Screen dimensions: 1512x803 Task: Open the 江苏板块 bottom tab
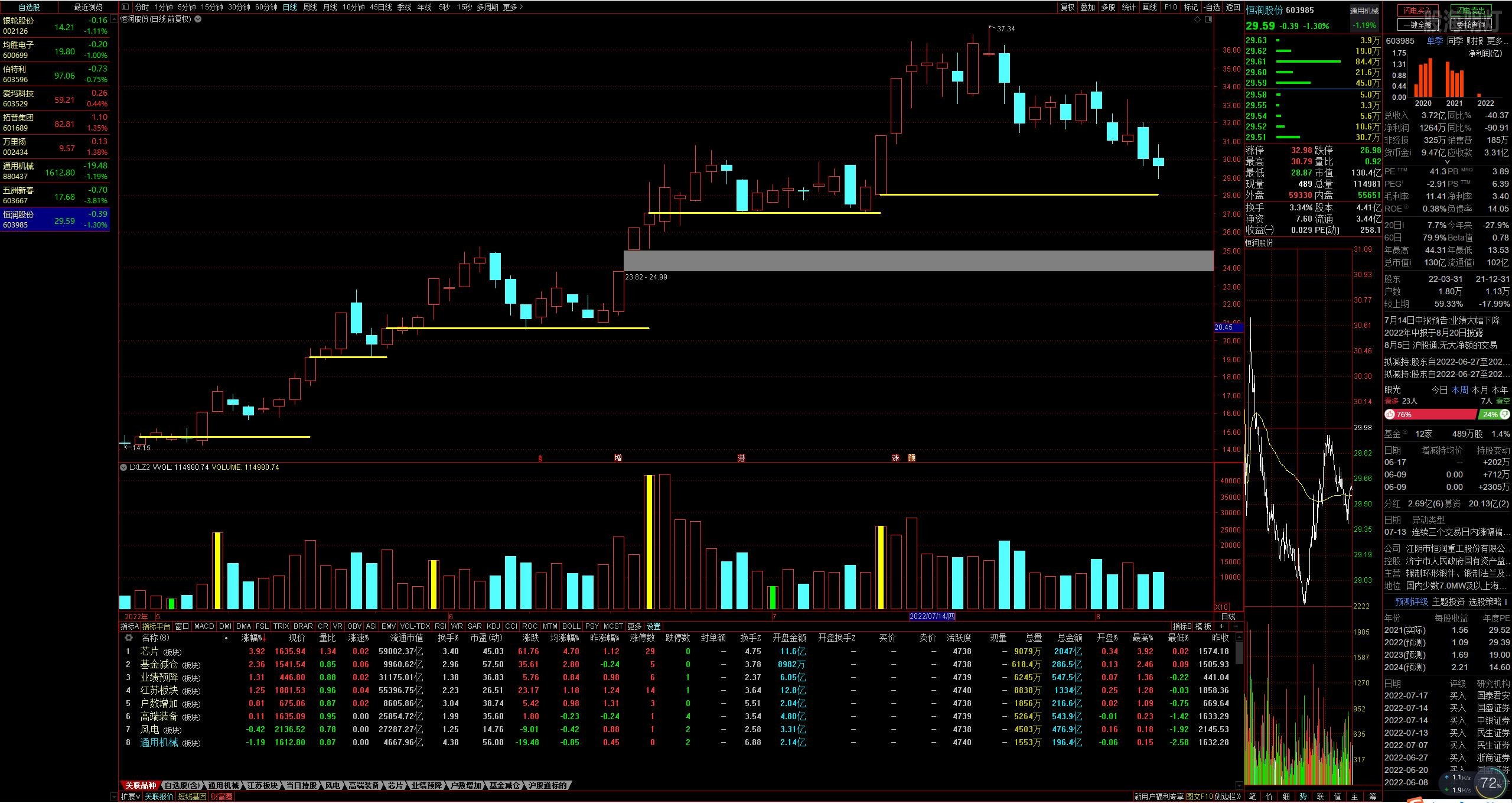coord(262,785)
